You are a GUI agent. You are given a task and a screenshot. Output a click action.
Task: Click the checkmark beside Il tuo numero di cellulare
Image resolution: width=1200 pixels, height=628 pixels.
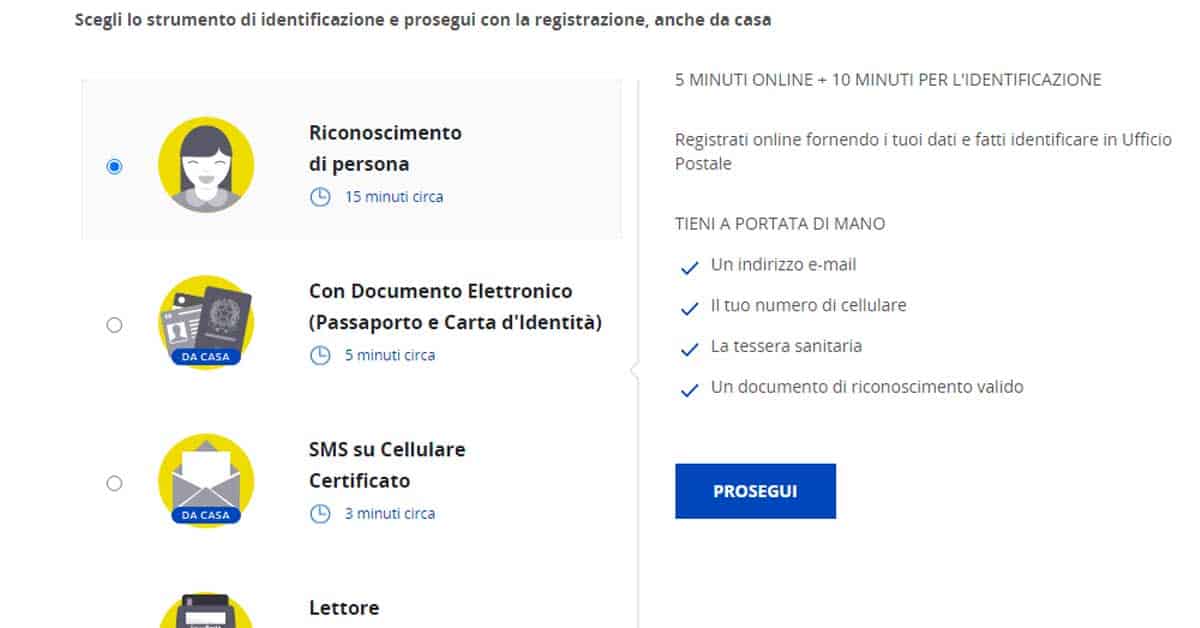(688, 307)
